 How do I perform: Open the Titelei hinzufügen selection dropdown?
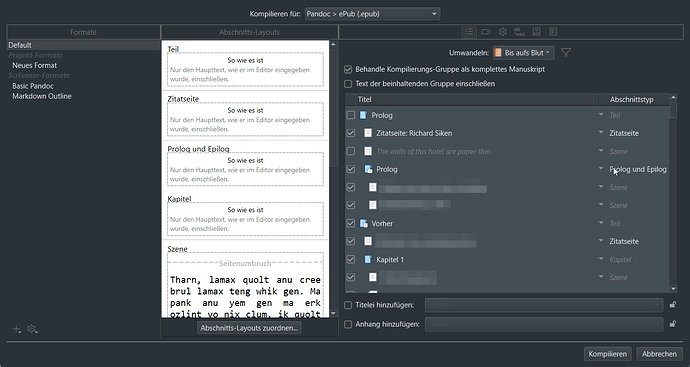click(x=544, y=305)
